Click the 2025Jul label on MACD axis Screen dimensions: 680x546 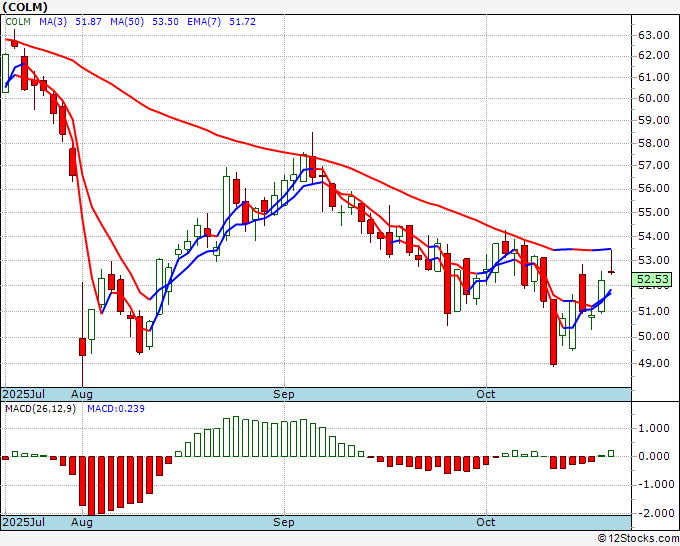24,522
